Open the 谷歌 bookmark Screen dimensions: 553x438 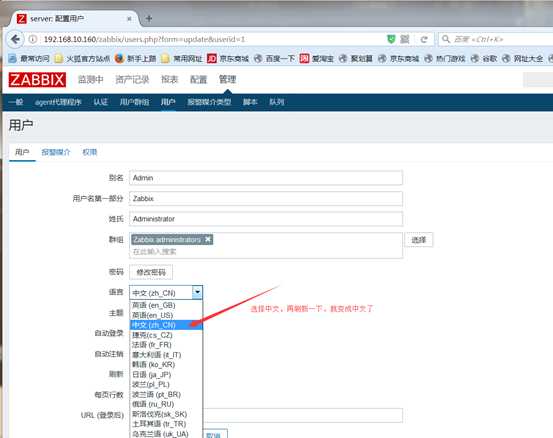point(484,59)
